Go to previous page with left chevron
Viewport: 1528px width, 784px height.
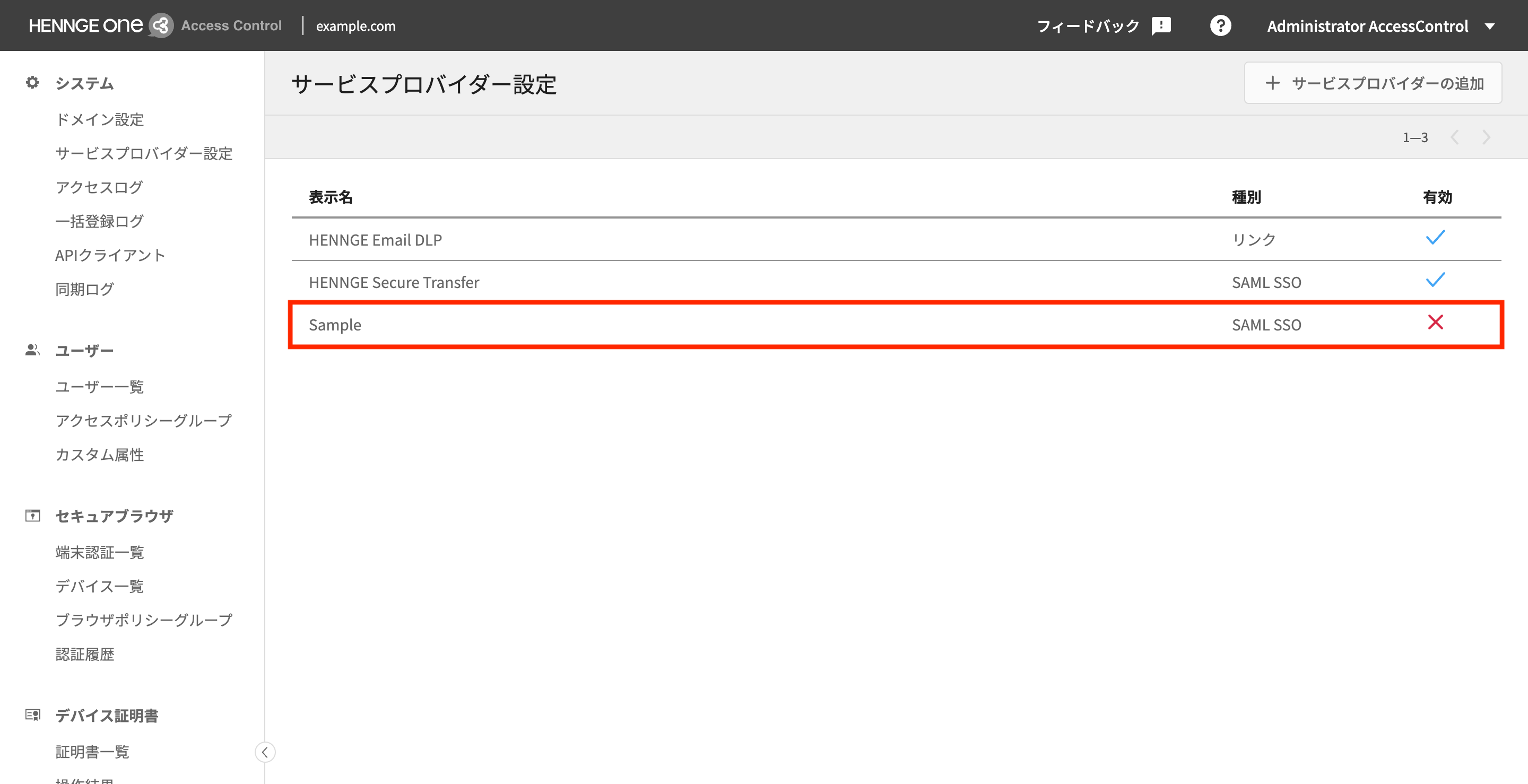coord(1454,137)
